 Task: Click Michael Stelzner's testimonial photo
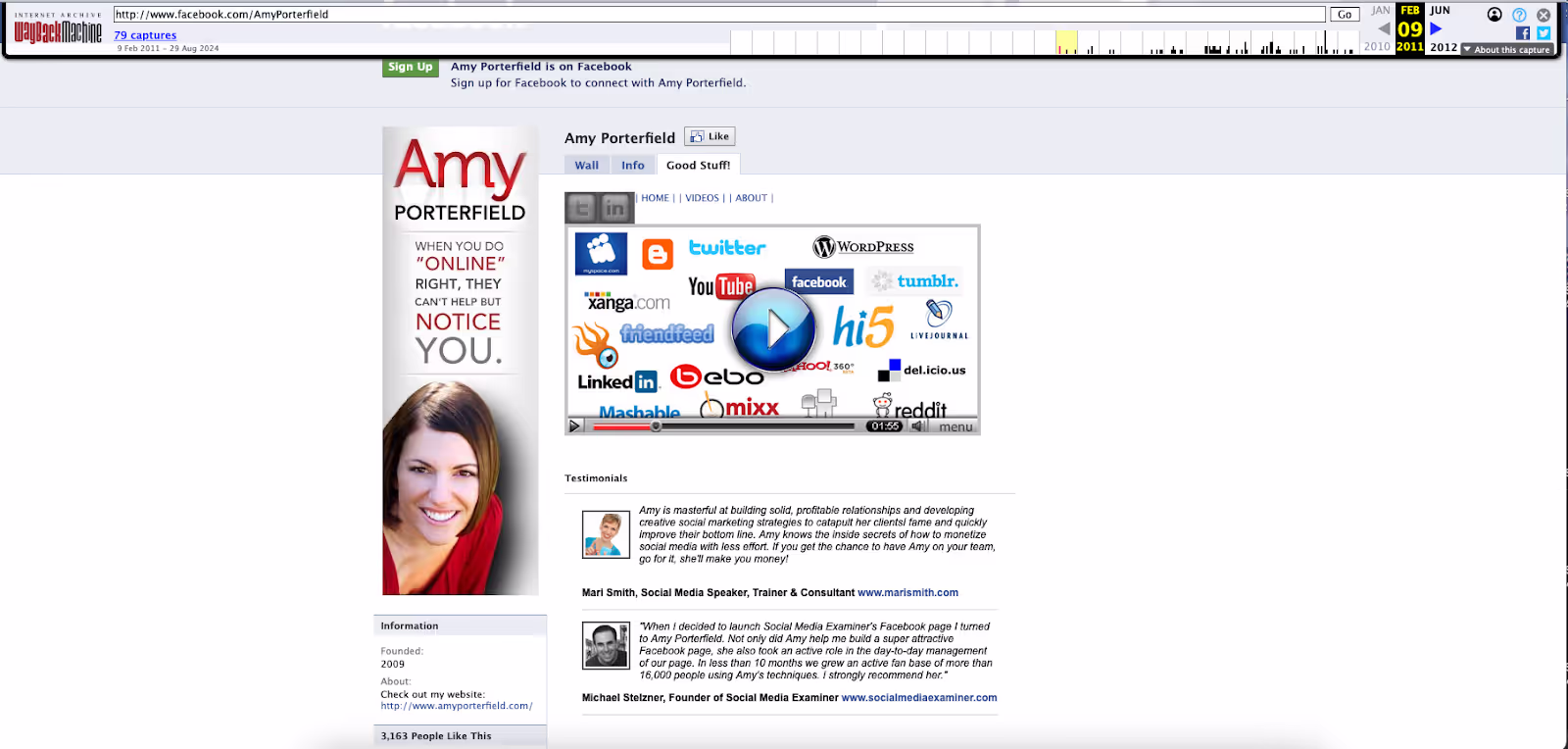coord(606,645)
